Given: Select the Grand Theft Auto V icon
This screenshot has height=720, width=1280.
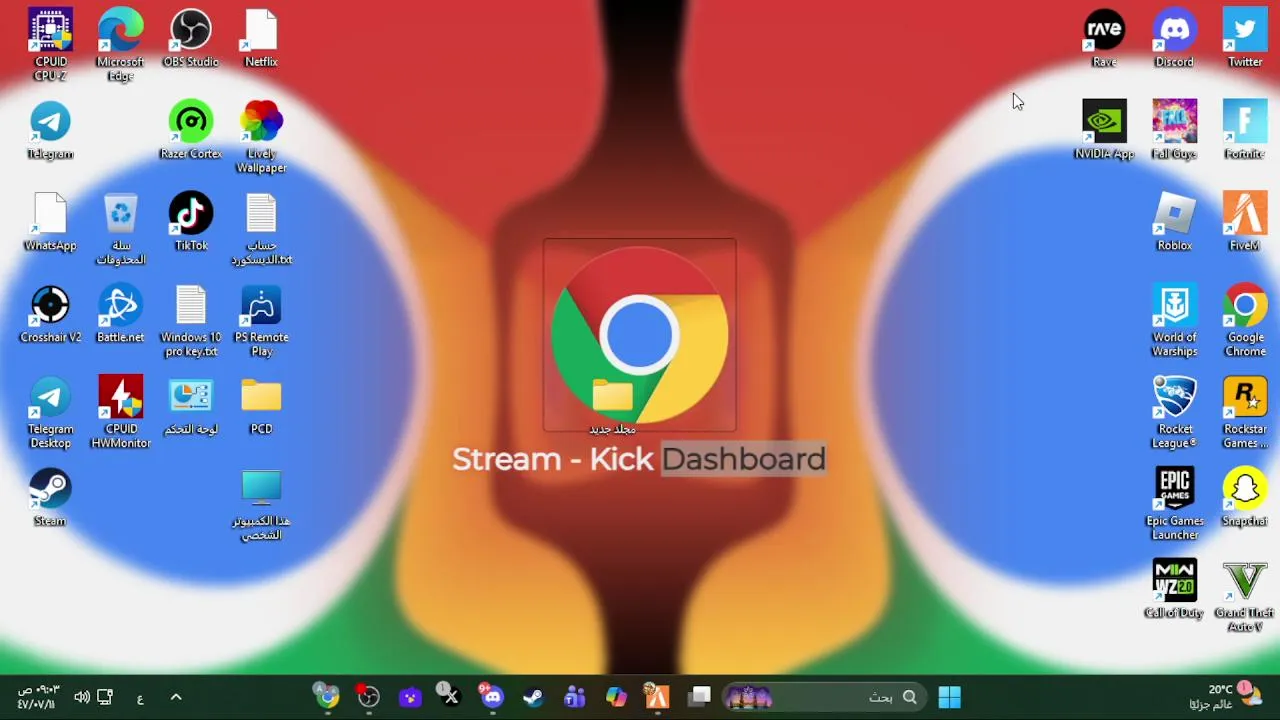Looking at the screenshot, I should 1245,596.
